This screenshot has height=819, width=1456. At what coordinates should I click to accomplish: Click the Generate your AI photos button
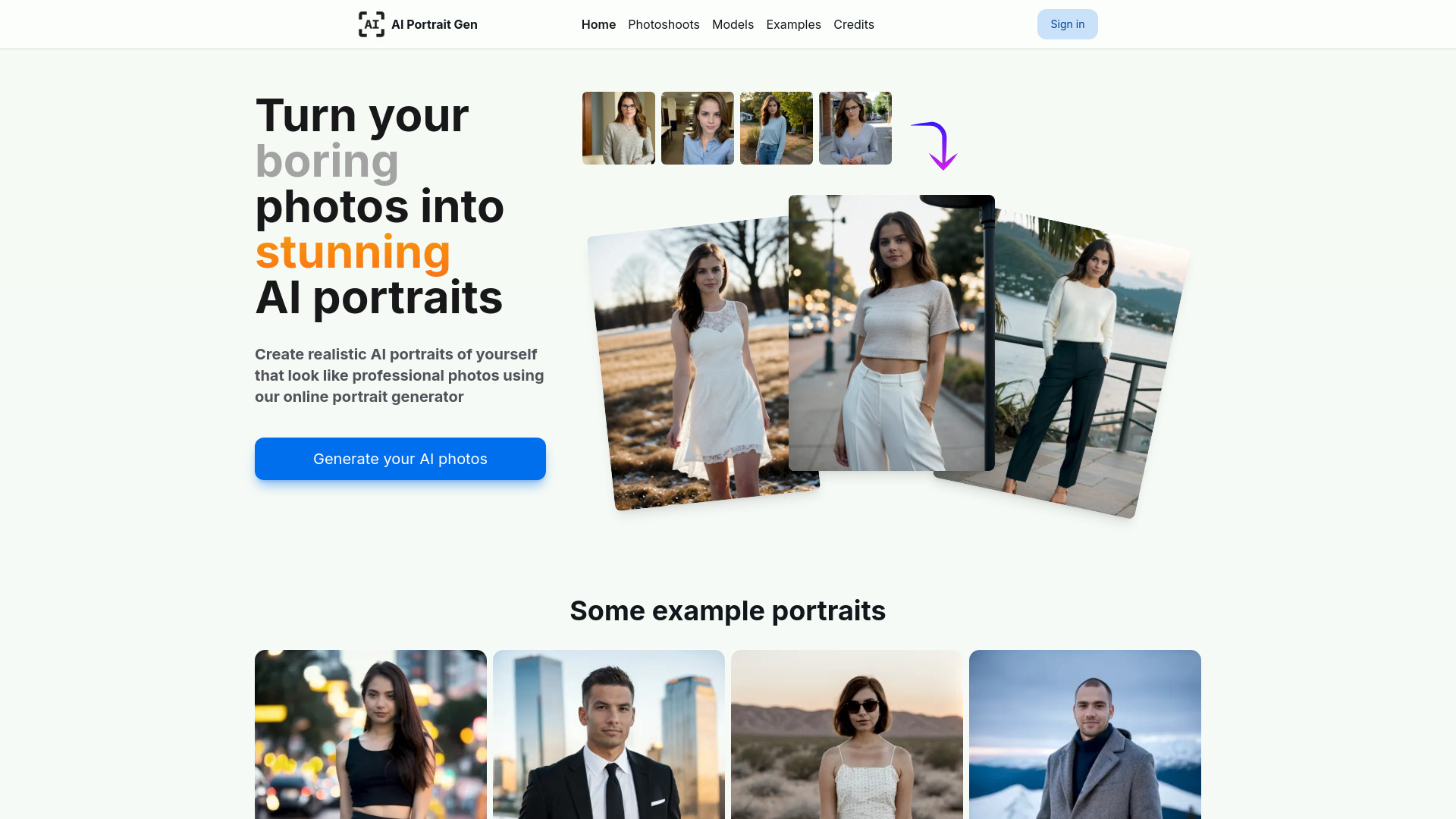400,458
